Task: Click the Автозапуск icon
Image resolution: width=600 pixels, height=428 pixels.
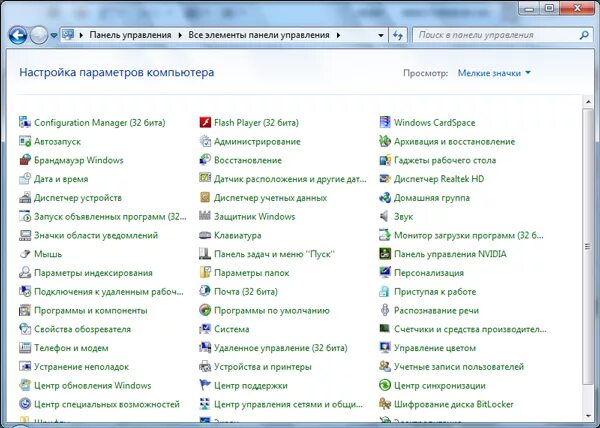Action: pyautogui.click(x=25, y=141)
